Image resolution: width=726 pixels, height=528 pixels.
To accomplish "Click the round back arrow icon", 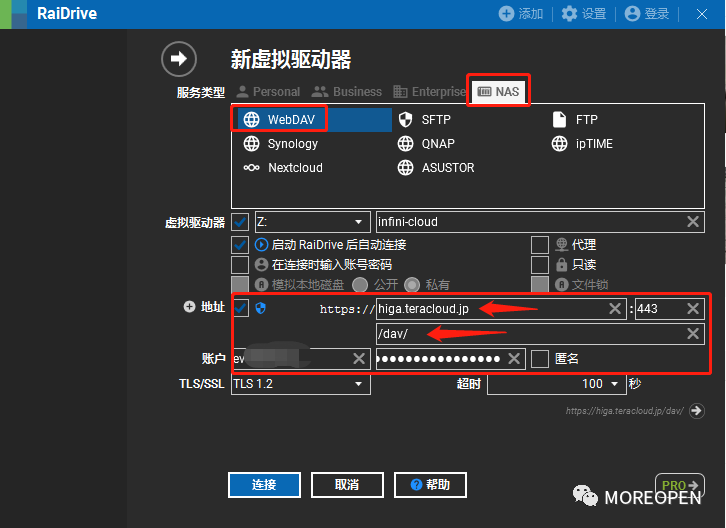I will [x=179, y=59].
